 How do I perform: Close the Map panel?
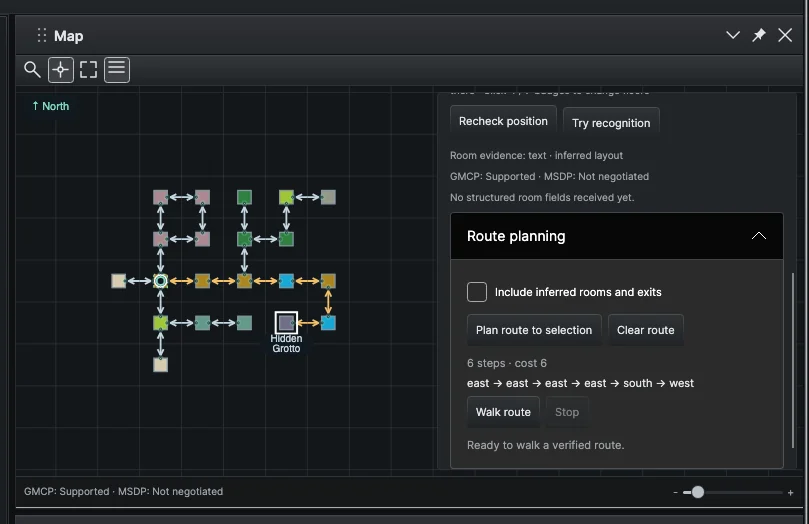point(785,35)
